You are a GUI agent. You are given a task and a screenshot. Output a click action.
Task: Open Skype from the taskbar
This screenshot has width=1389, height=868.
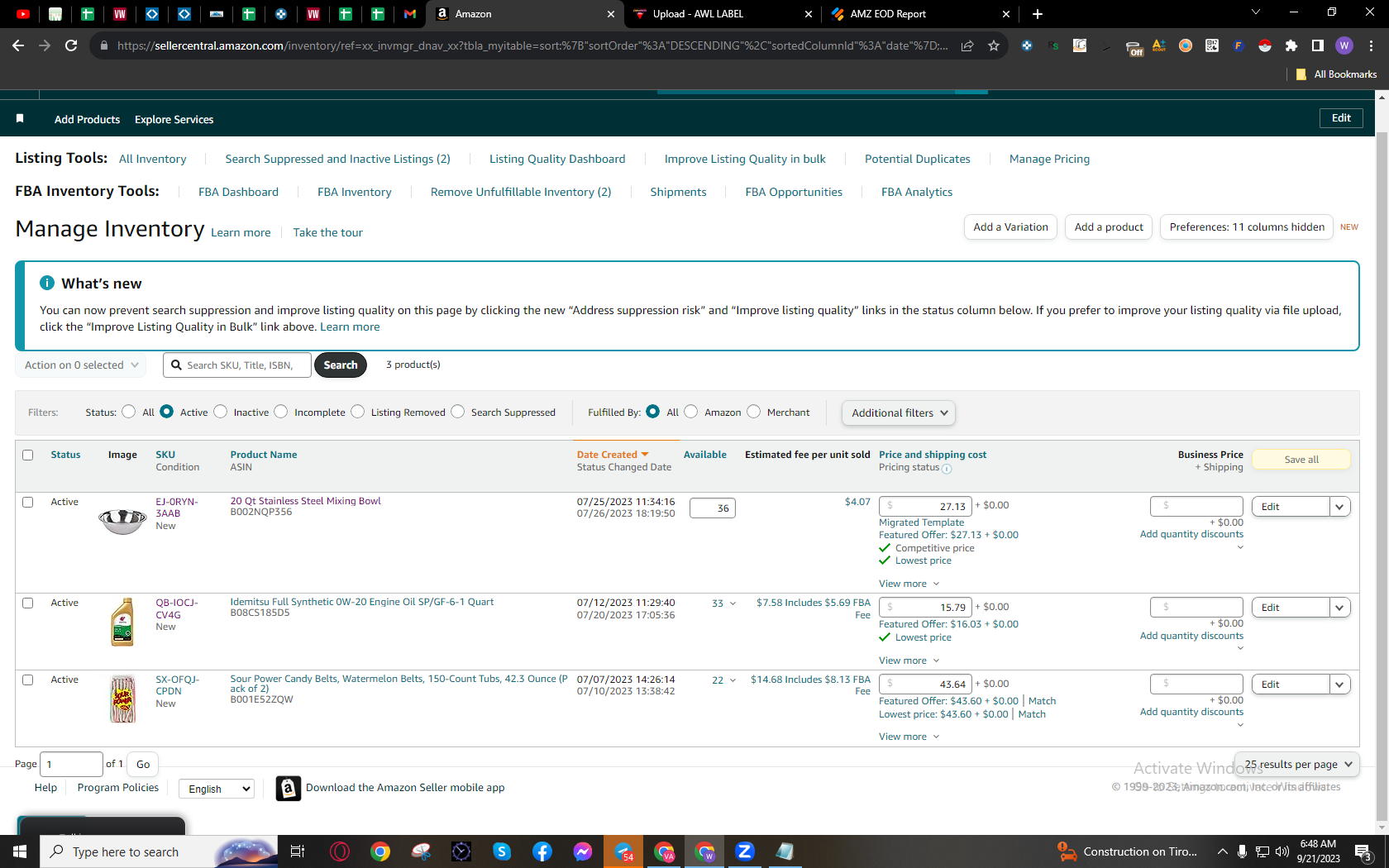click(502, 851)
